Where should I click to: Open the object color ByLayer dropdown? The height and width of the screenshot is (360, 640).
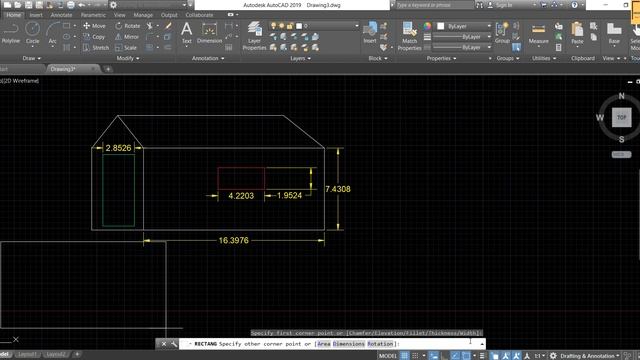coord(464,26)
